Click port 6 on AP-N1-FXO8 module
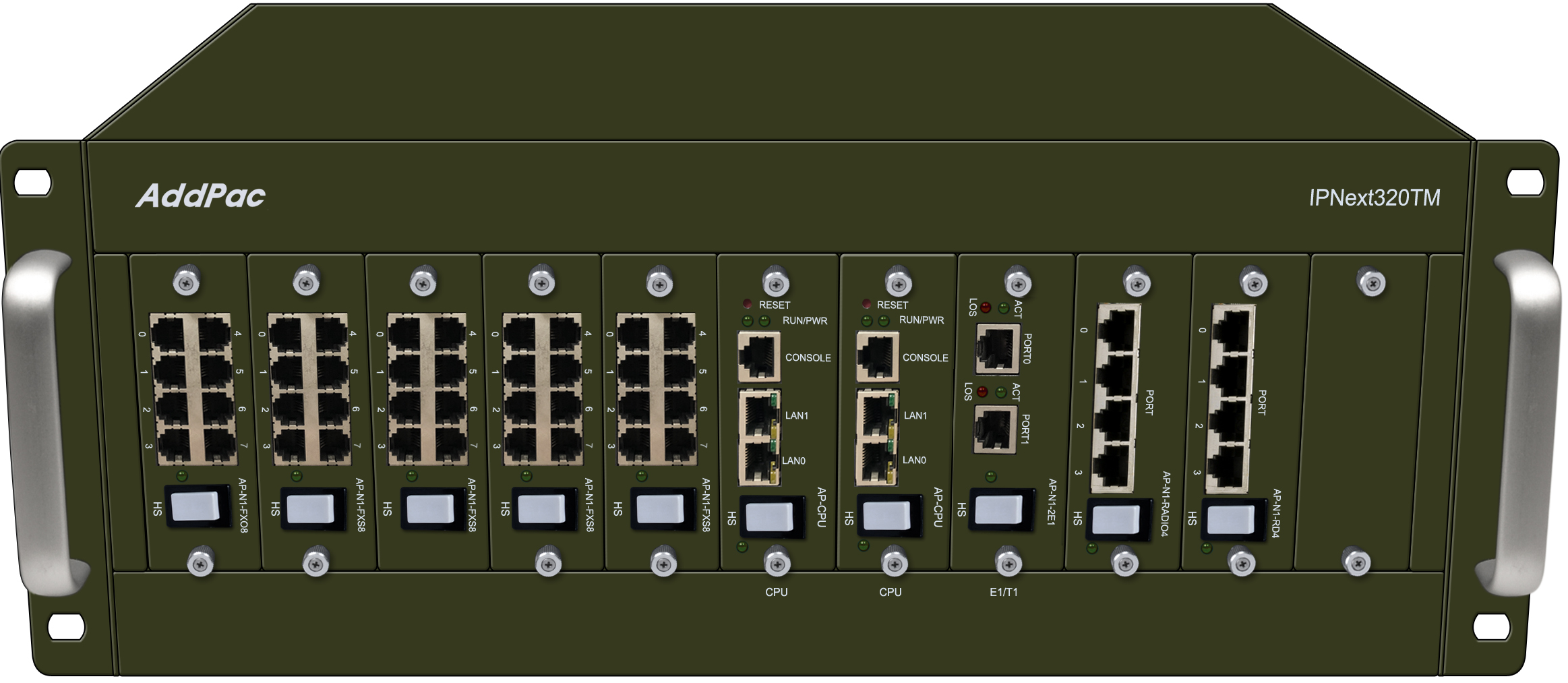This screenshot has width=1568, height=683. pos(218,409)
